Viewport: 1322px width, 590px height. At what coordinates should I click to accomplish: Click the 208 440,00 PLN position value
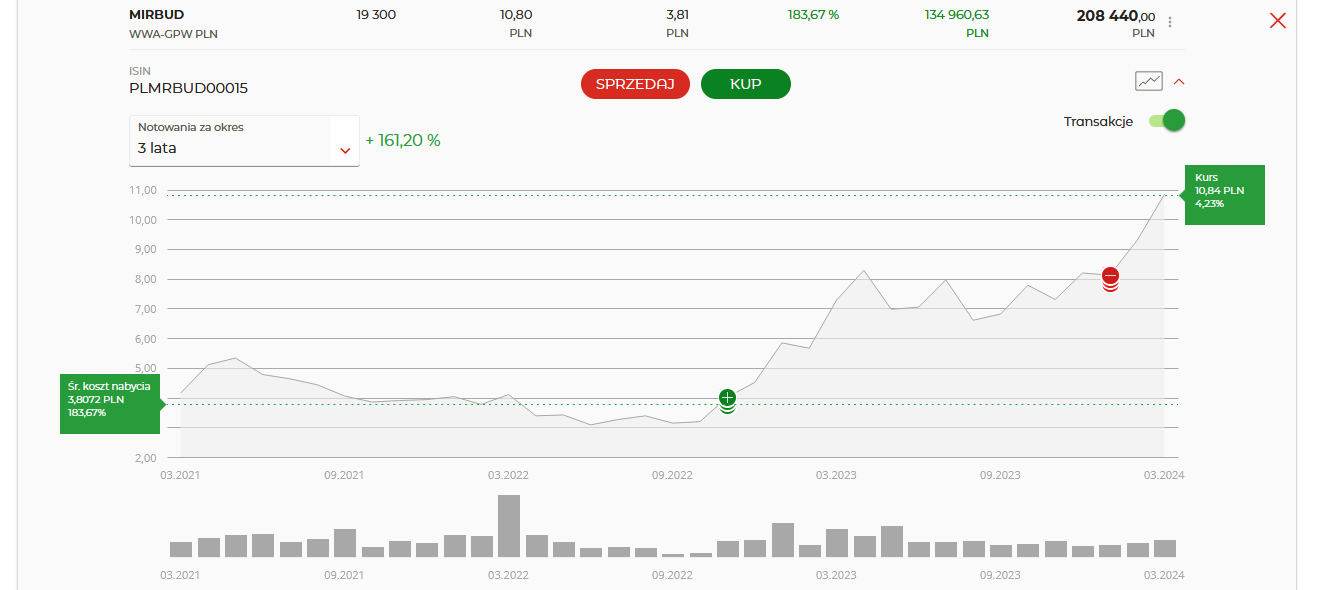[x=1115, y=16]
